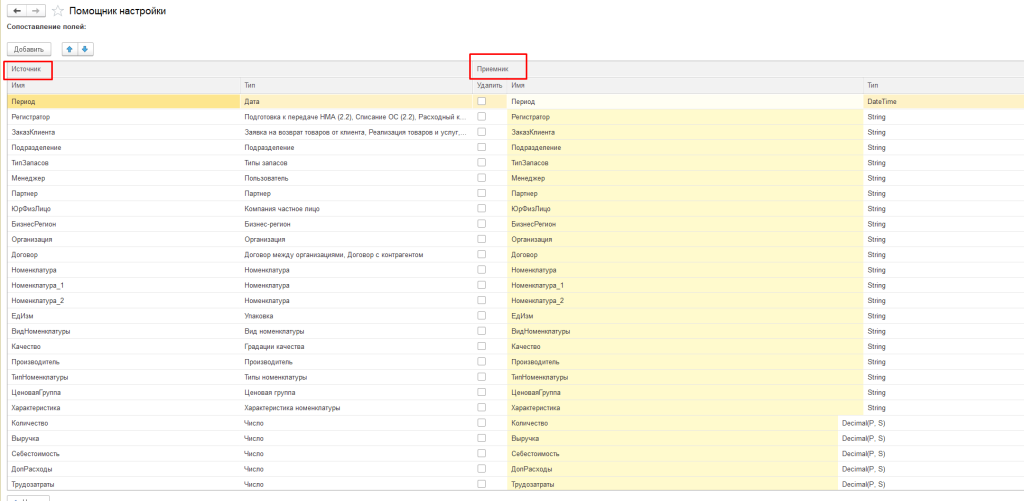Click the forward navigation arrow
Image resolution: width=1024 pixels, height=501 pixels.
click(x=37, y=10)
